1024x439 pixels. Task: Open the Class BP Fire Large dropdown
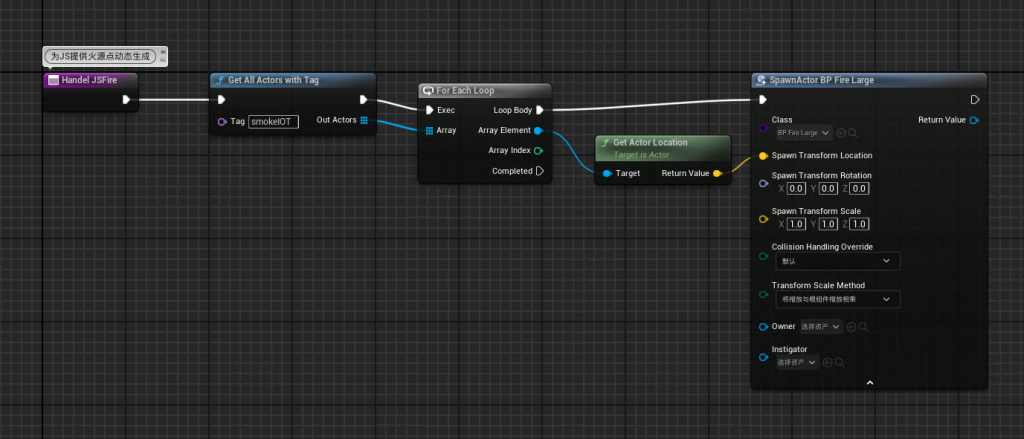(802, 132)
